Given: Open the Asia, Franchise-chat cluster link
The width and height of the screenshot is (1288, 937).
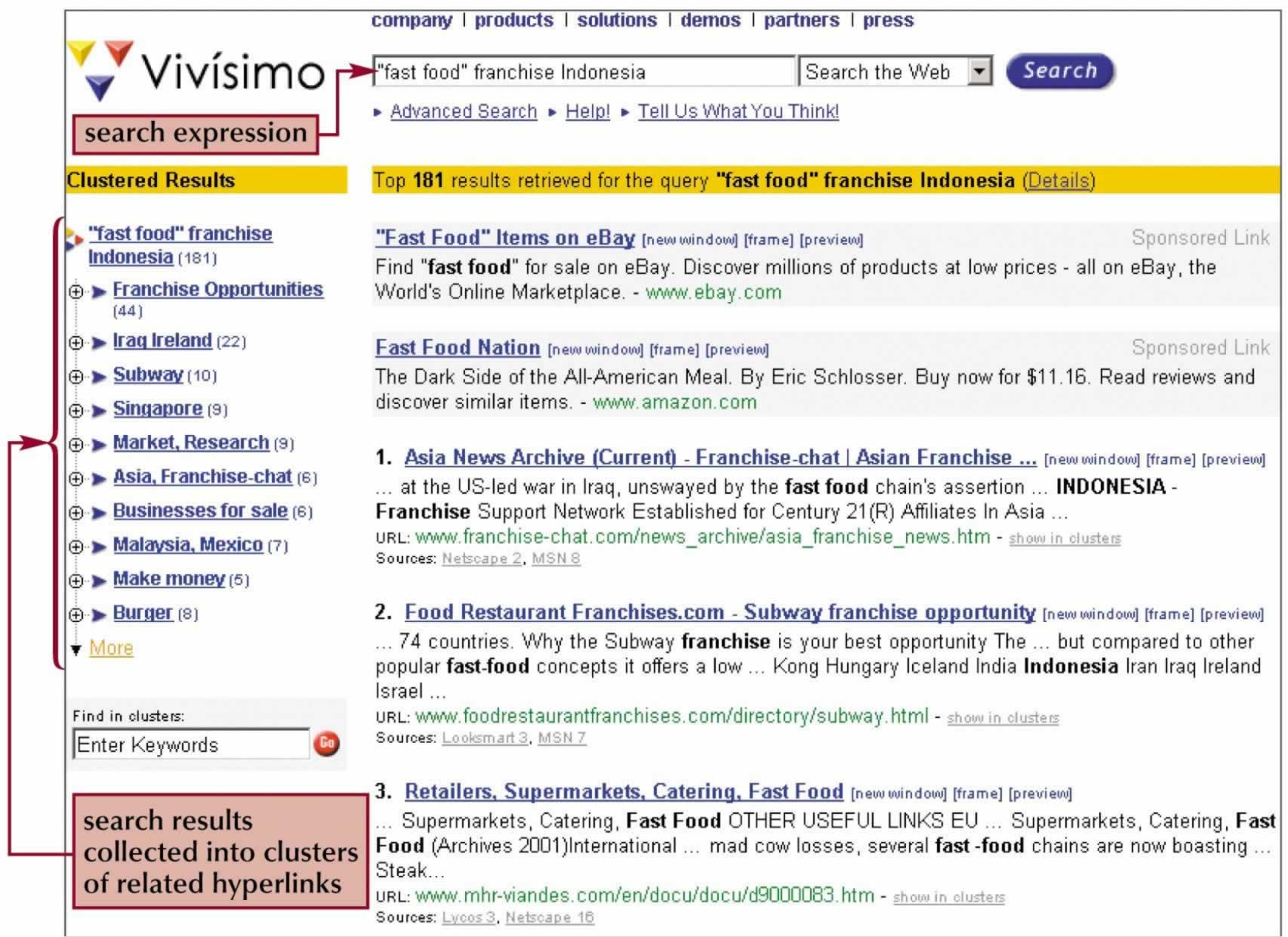Looking at the screenshot, I should (202, 476).
